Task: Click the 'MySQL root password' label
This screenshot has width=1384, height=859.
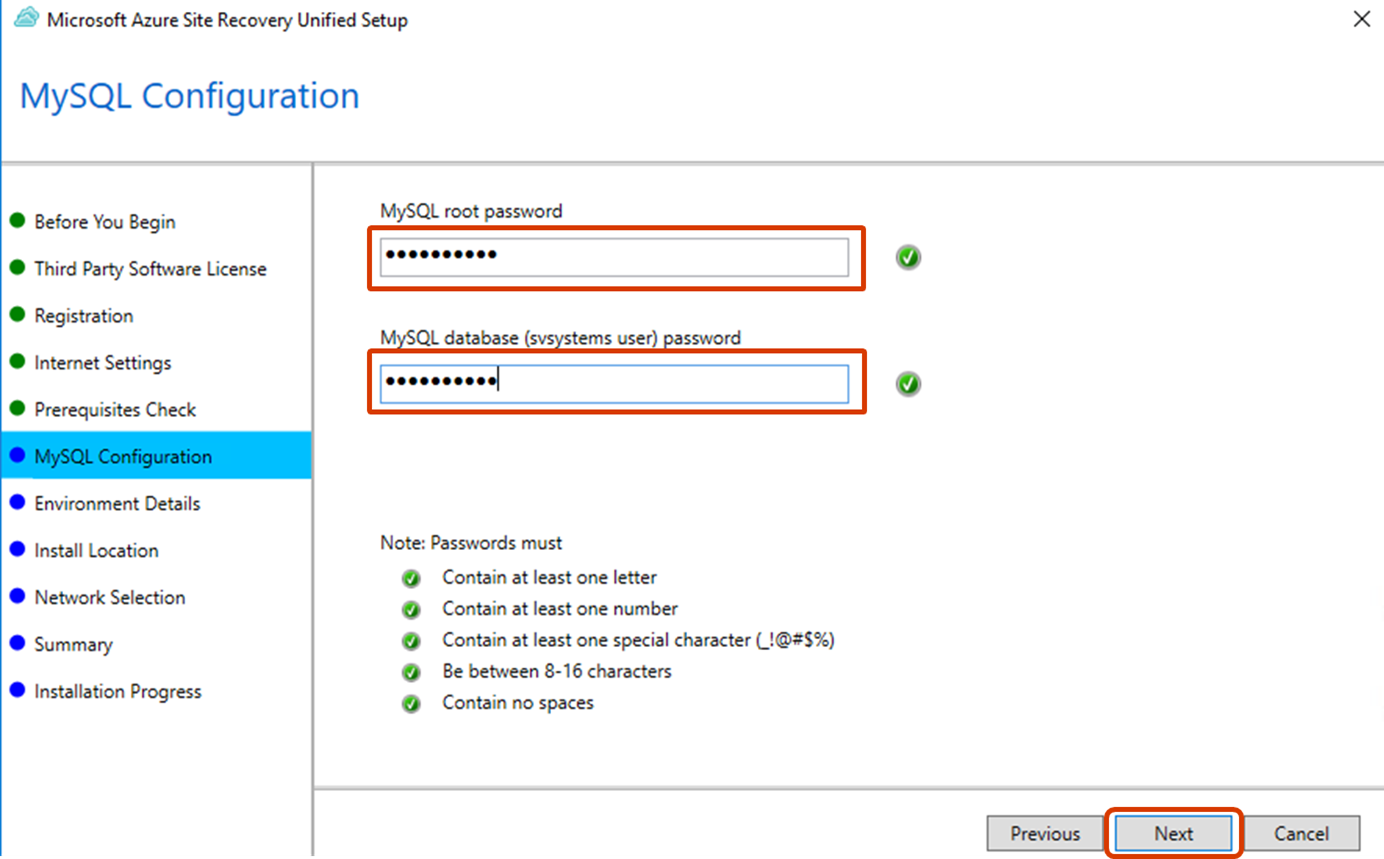Action: pyautogui.click(x=471, y=211)
